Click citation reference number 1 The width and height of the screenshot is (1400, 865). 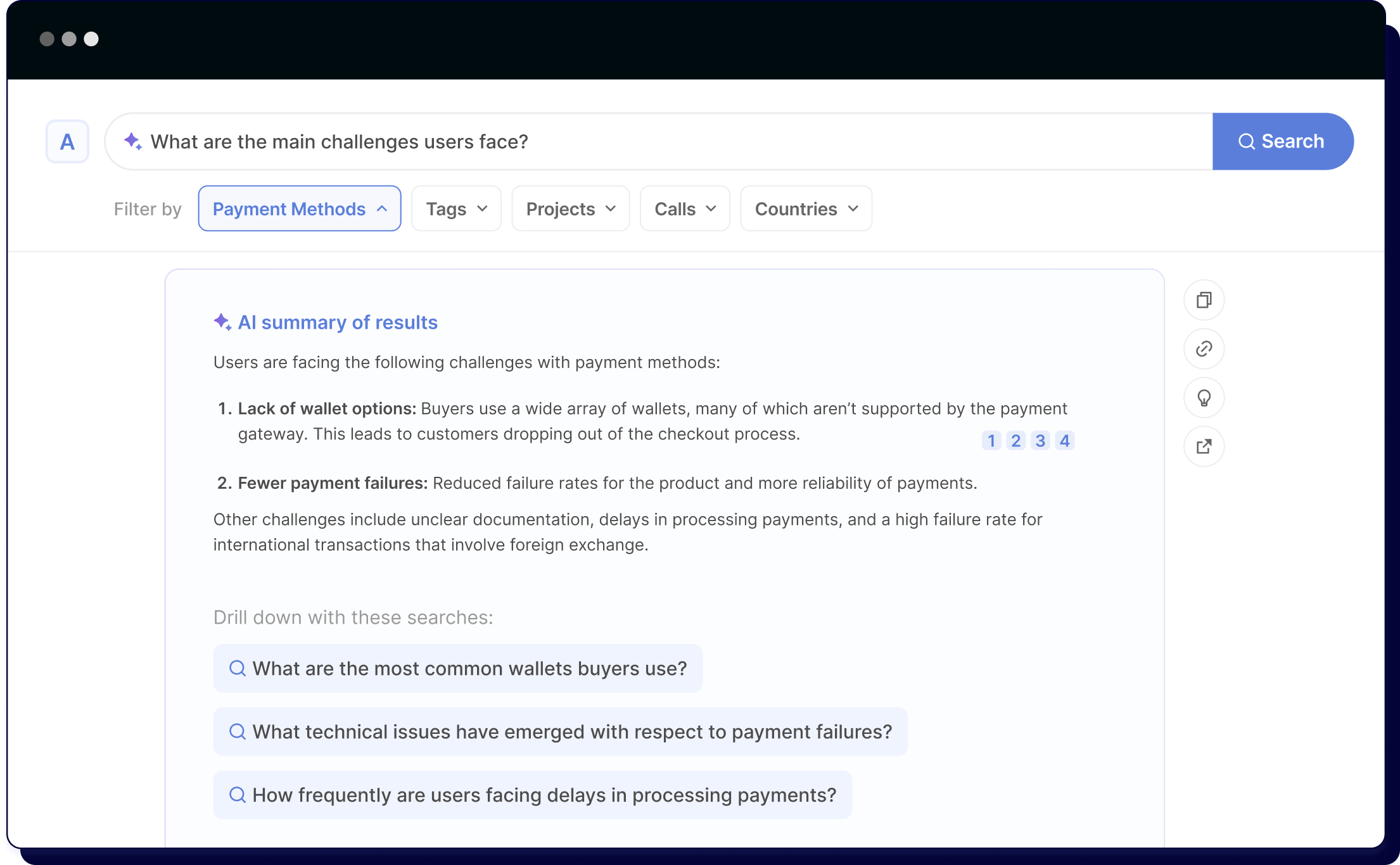(x=991, y=441)
